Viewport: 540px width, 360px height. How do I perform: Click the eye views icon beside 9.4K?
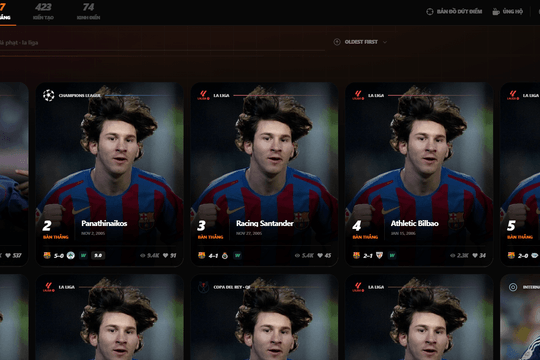pyautogui.click(x=143, y=256)
